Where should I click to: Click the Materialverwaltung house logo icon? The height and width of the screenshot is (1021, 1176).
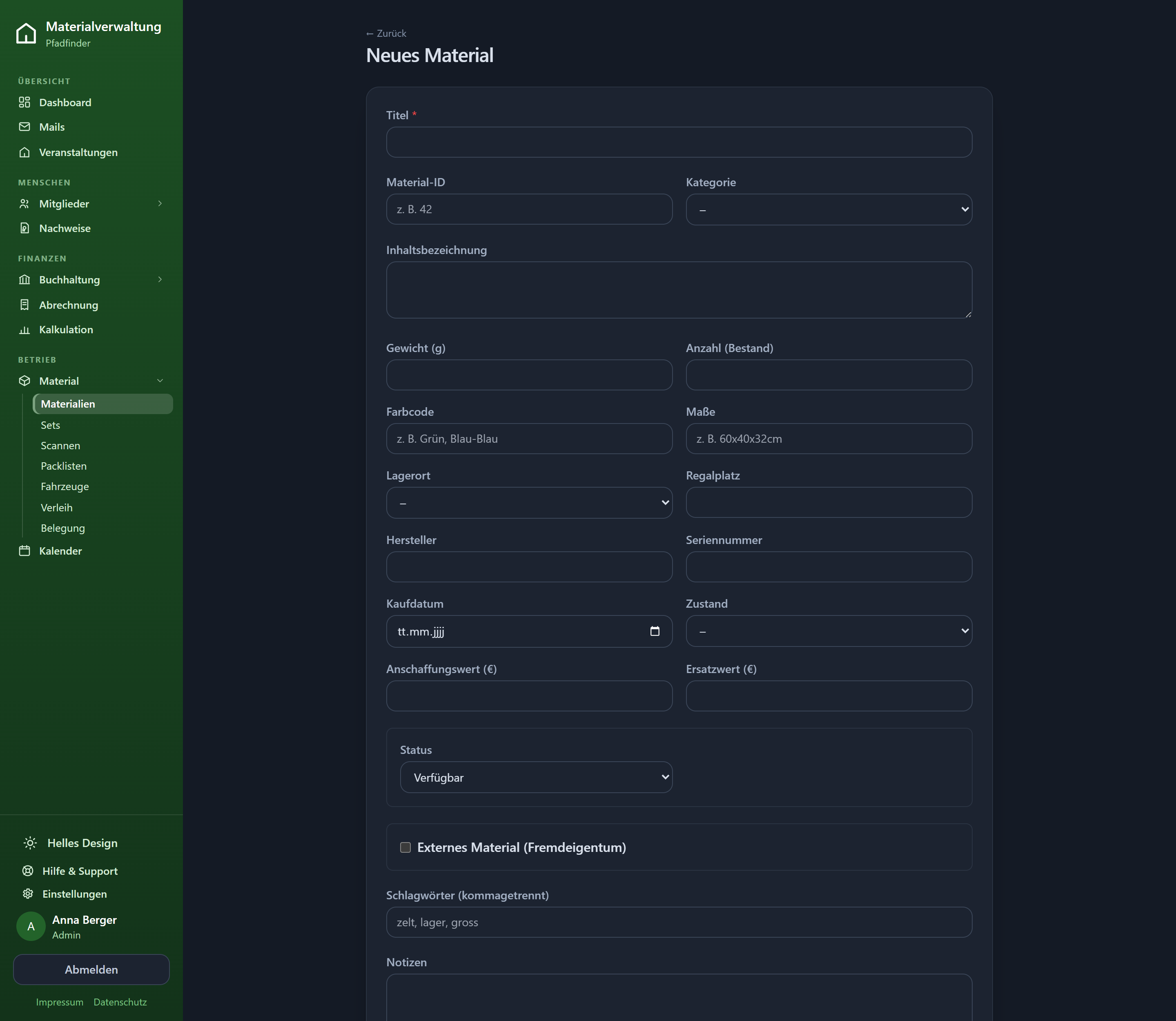pyautogui.click(x=26, y=33)
